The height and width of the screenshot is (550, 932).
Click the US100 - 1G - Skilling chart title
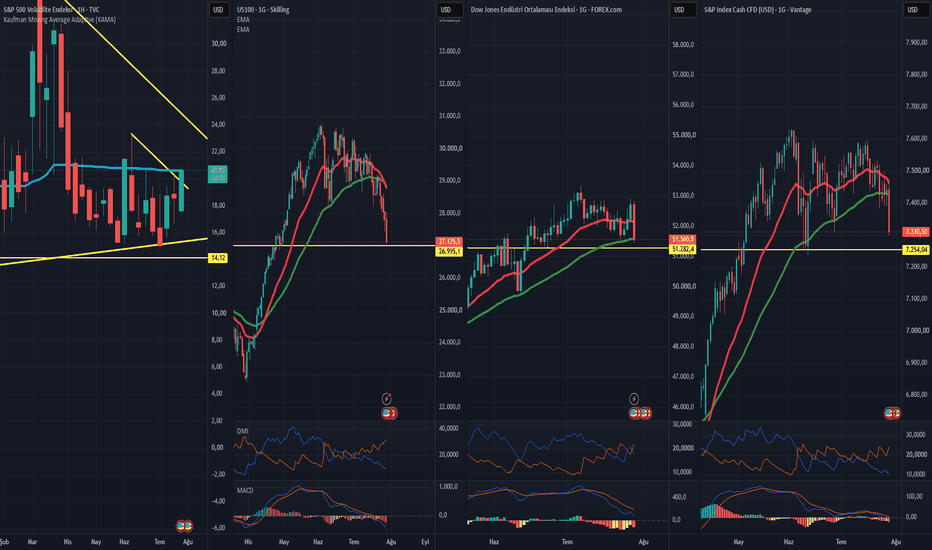click(263, 10)
